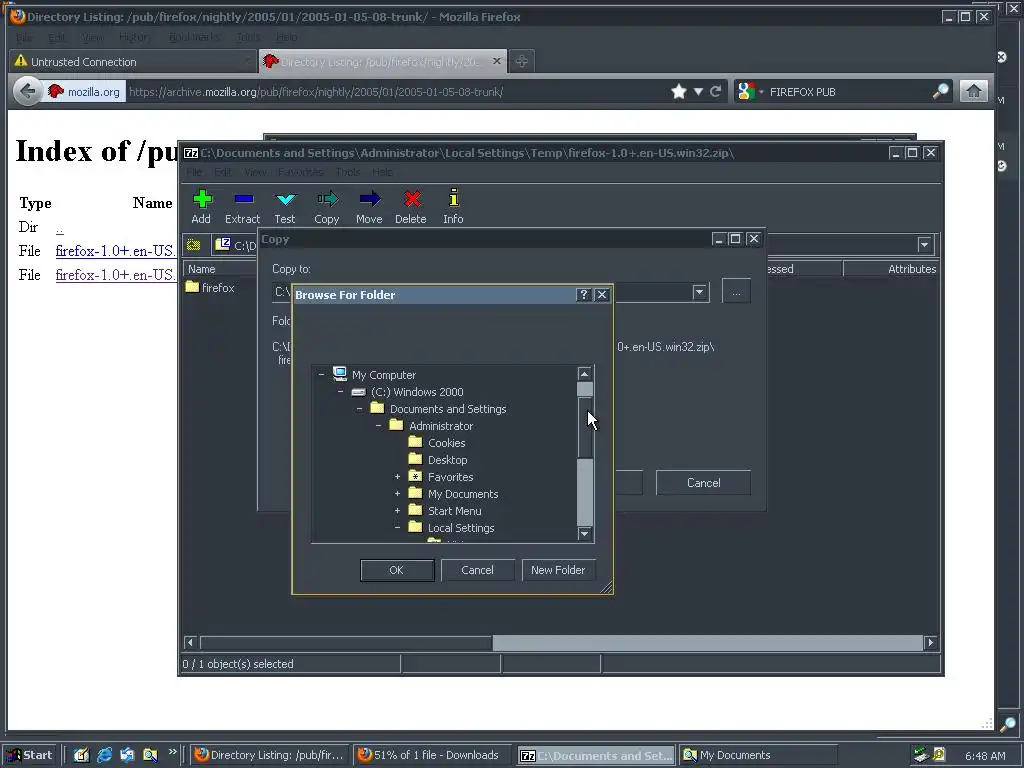Click the Test icon in 7-Zip toolbar

[x=285, y=199]
